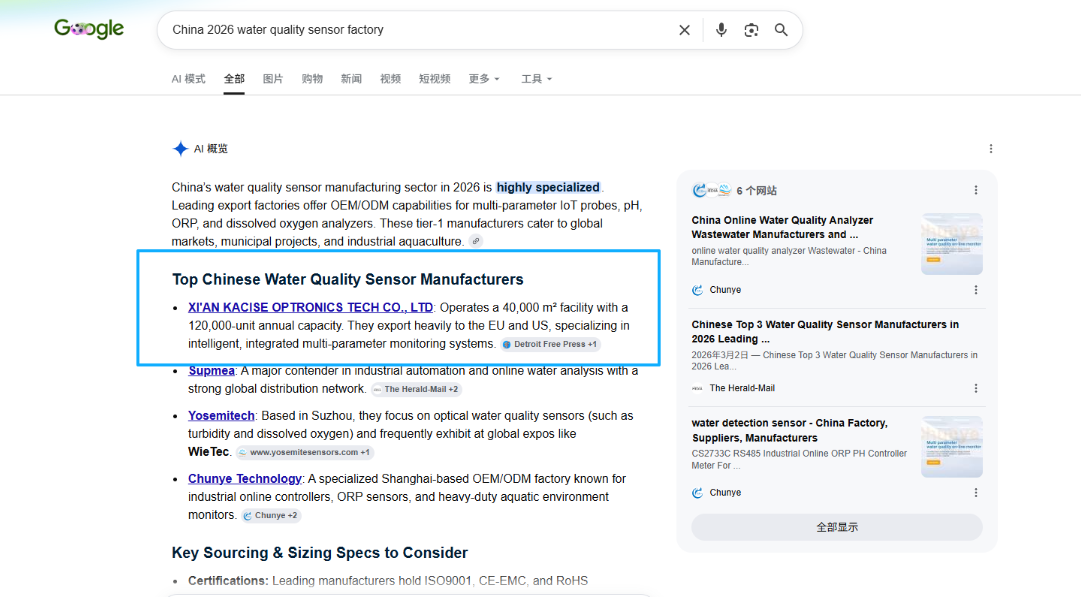Click The Herald-Mail source name in card
Viewport: 1081px width, 604px height.
742,388
